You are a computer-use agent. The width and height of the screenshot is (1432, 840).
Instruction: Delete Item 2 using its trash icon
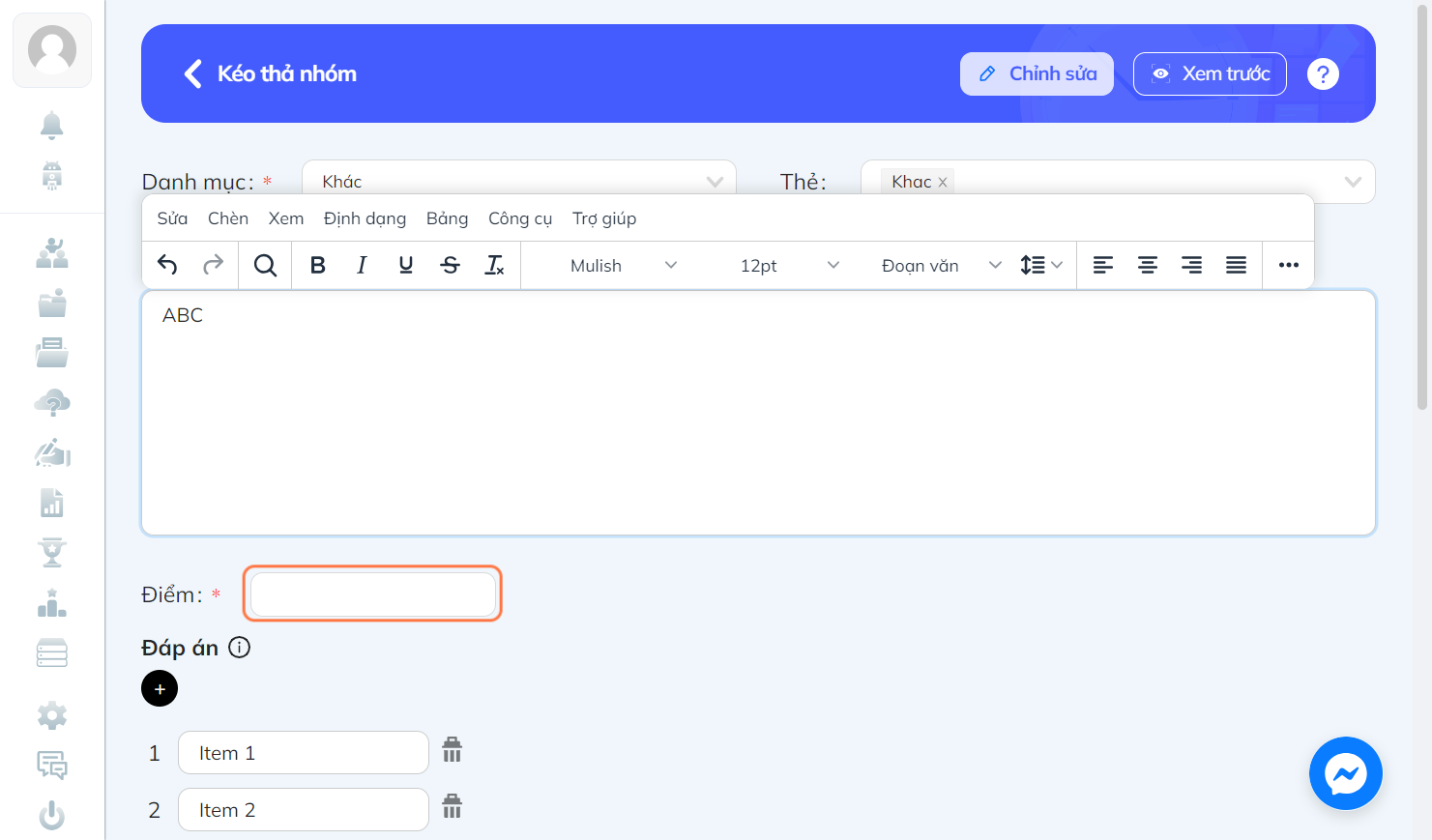pyautogui.click(x=453, y=806)
